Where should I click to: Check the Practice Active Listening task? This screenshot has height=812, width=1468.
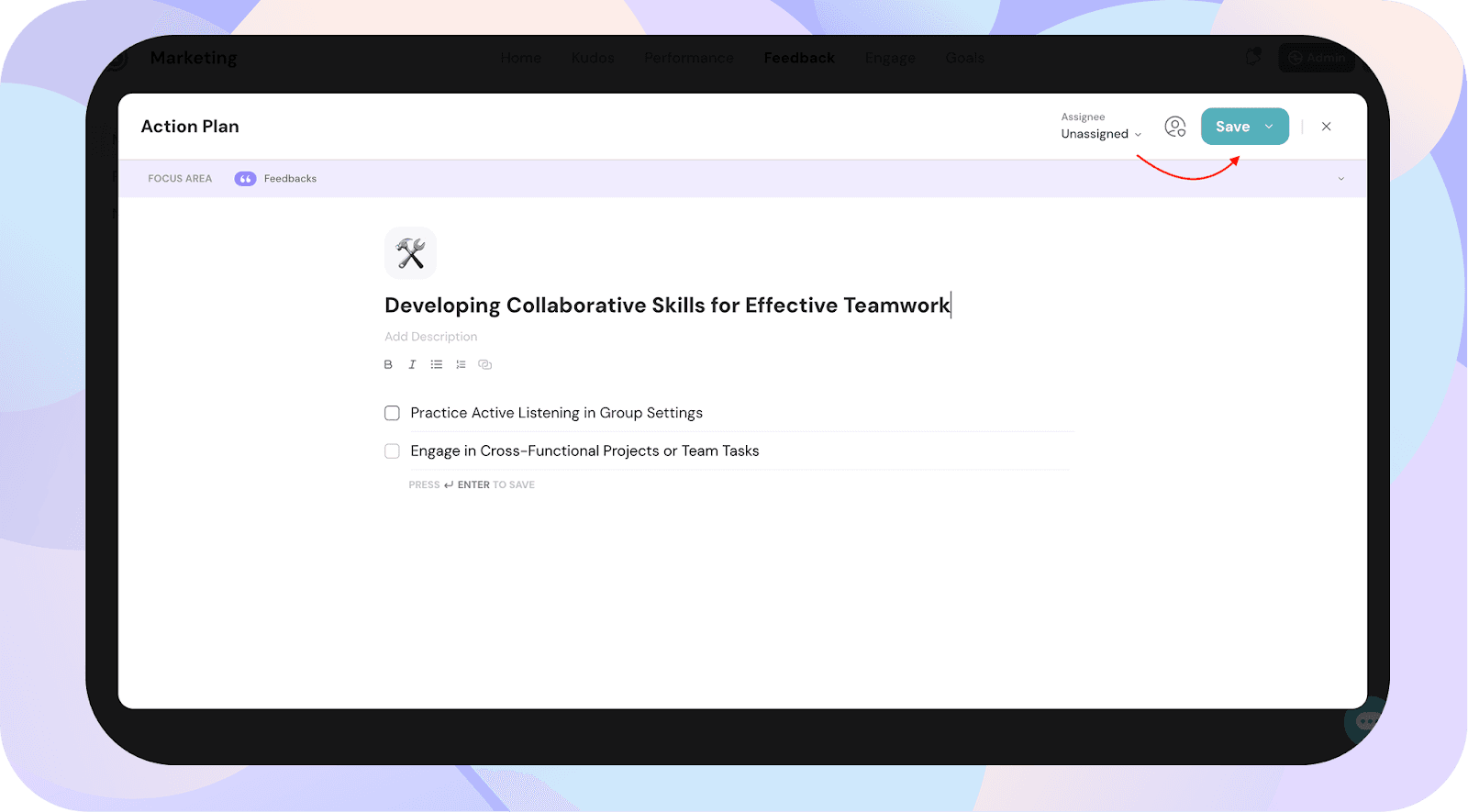tap(392, 414)
